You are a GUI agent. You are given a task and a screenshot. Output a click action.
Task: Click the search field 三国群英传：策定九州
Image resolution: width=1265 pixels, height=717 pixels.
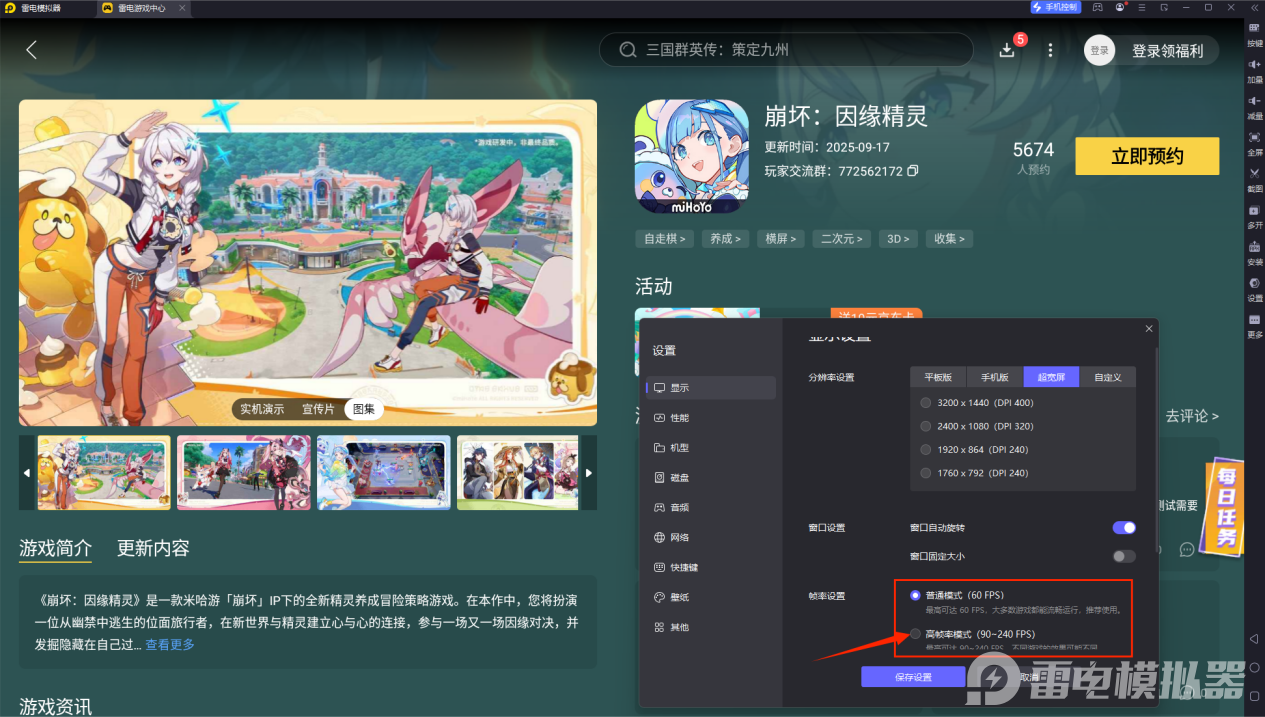point(786,50)
